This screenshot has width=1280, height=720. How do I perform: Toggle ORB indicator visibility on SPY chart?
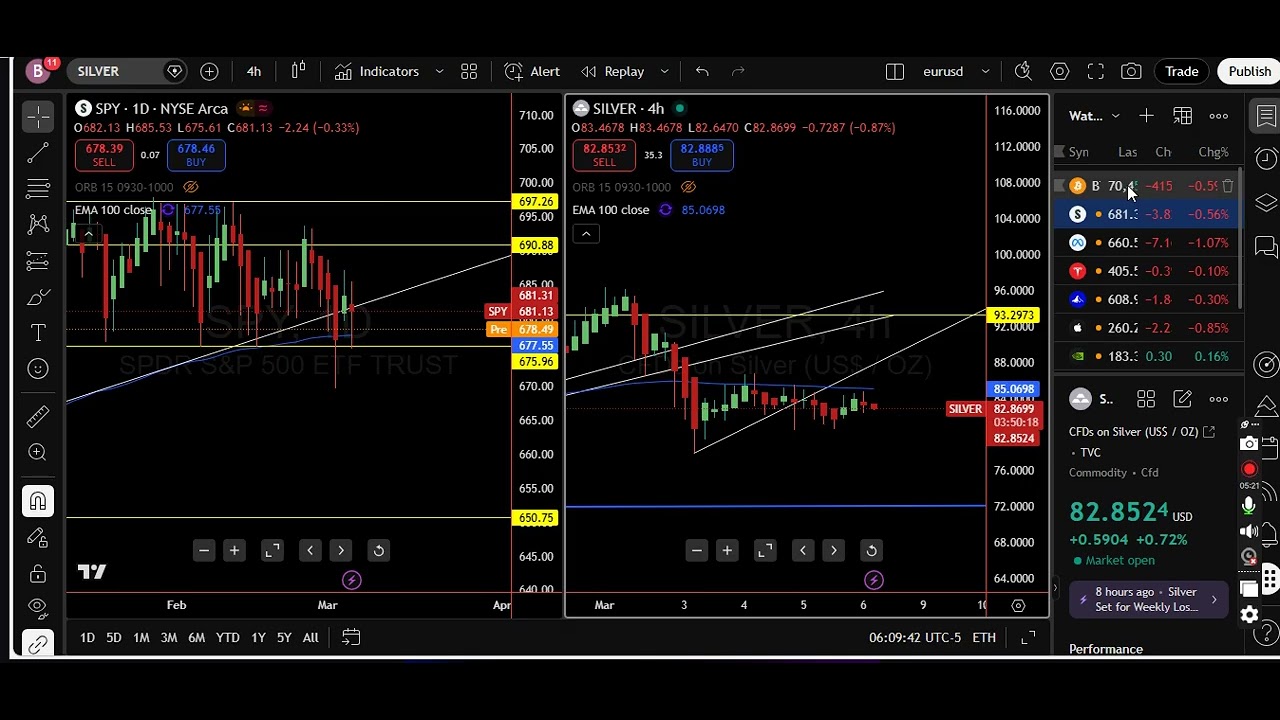click(191, 187)
